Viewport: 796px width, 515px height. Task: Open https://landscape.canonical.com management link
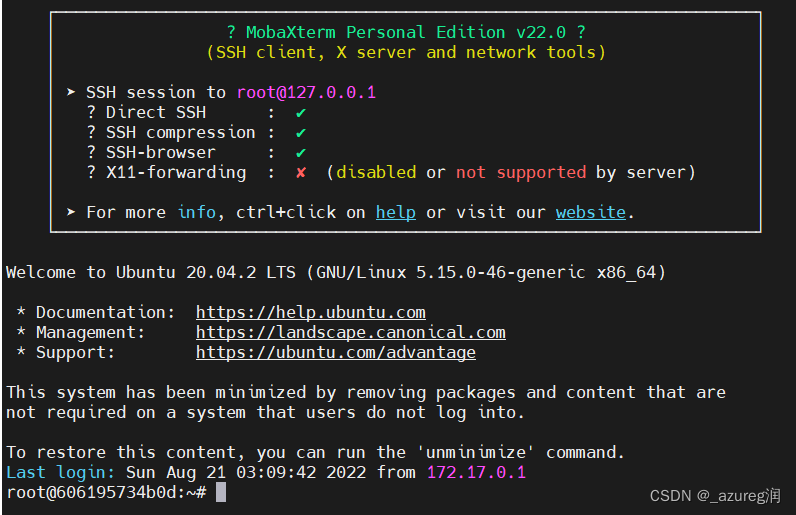351,332
